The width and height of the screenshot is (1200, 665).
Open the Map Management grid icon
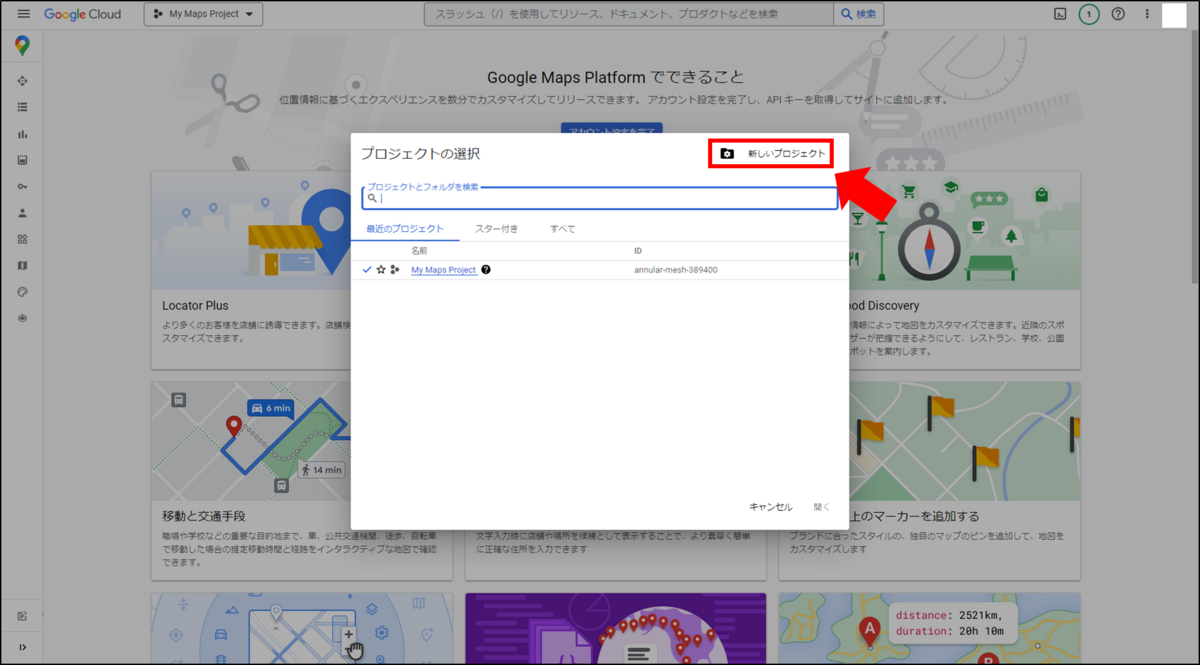pos(22,239)
